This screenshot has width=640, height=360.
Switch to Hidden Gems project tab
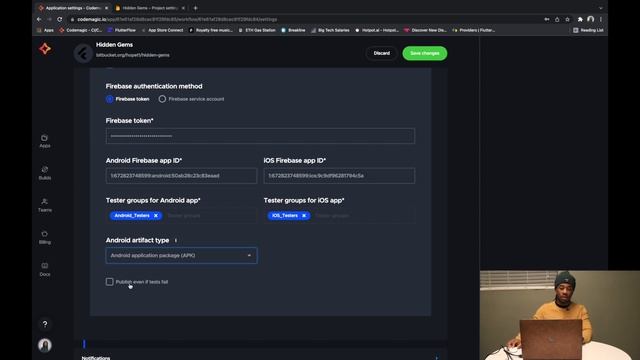(149, 8)
